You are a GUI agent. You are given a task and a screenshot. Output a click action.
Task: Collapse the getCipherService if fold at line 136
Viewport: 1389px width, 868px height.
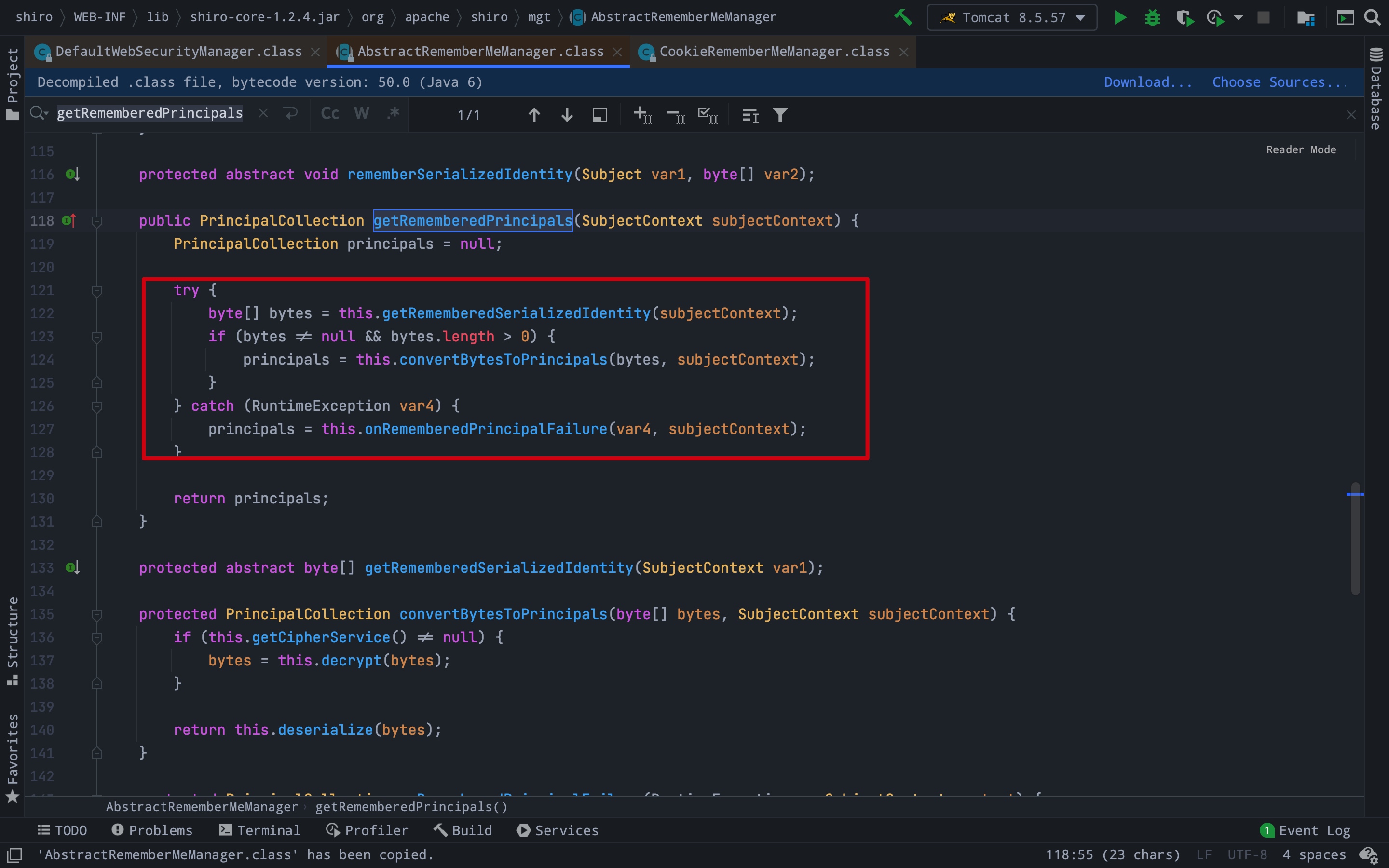[x=97, y=638]
